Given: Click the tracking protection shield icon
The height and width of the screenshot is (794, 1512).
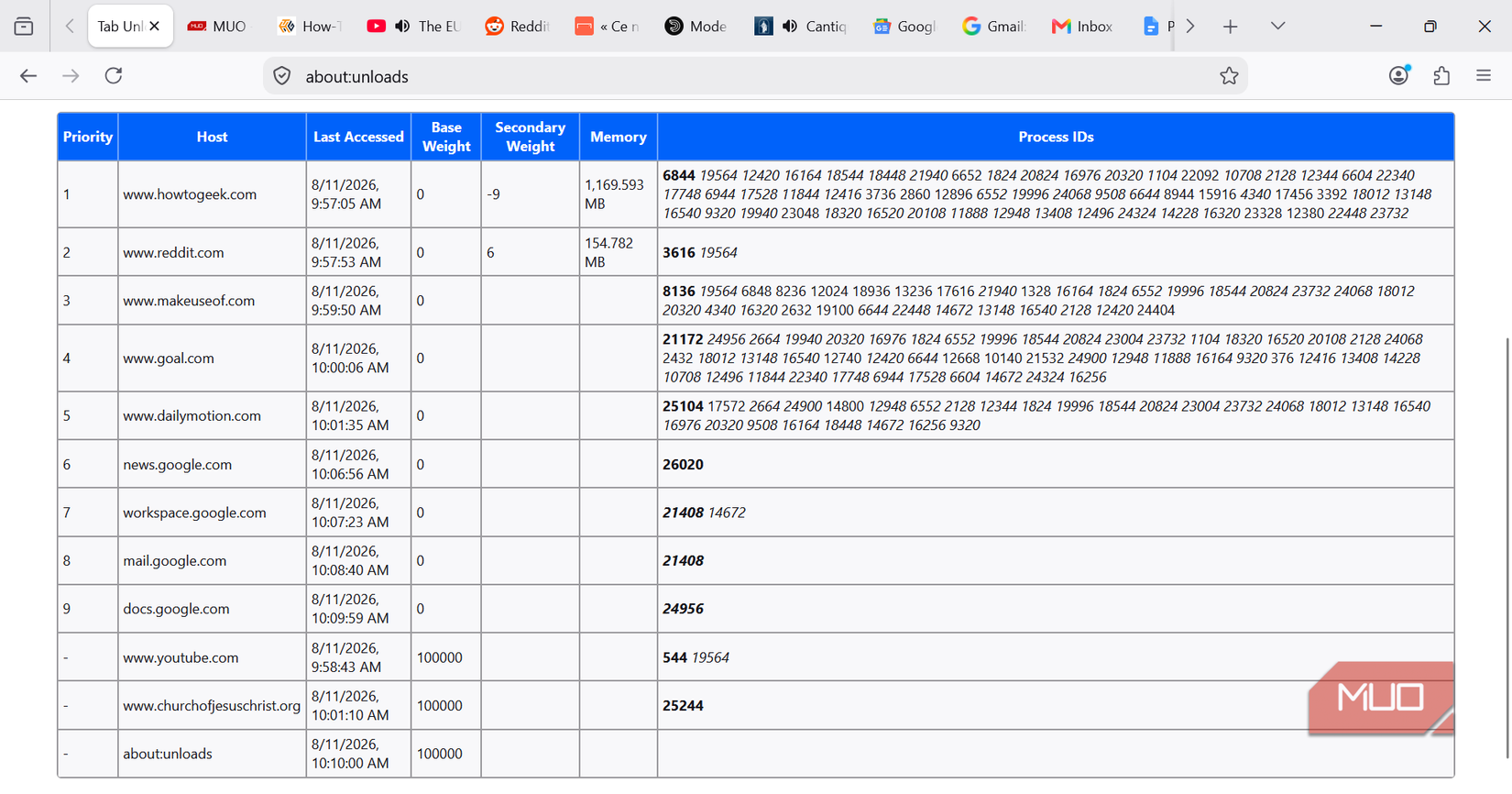Looking at the screenshot, I should [x=282, y=76].
